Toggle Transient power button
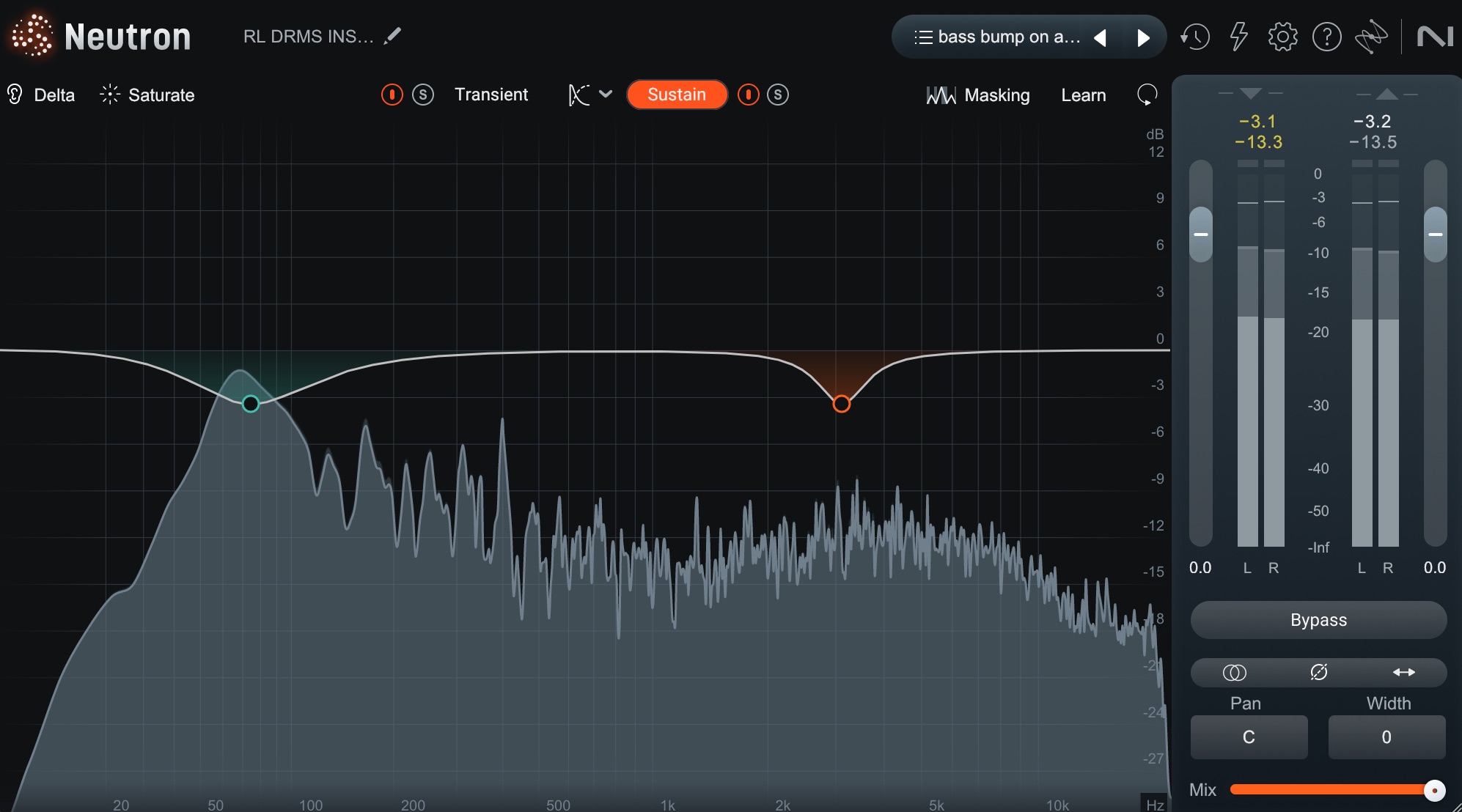1462x812 pixels. pos(392,95)
